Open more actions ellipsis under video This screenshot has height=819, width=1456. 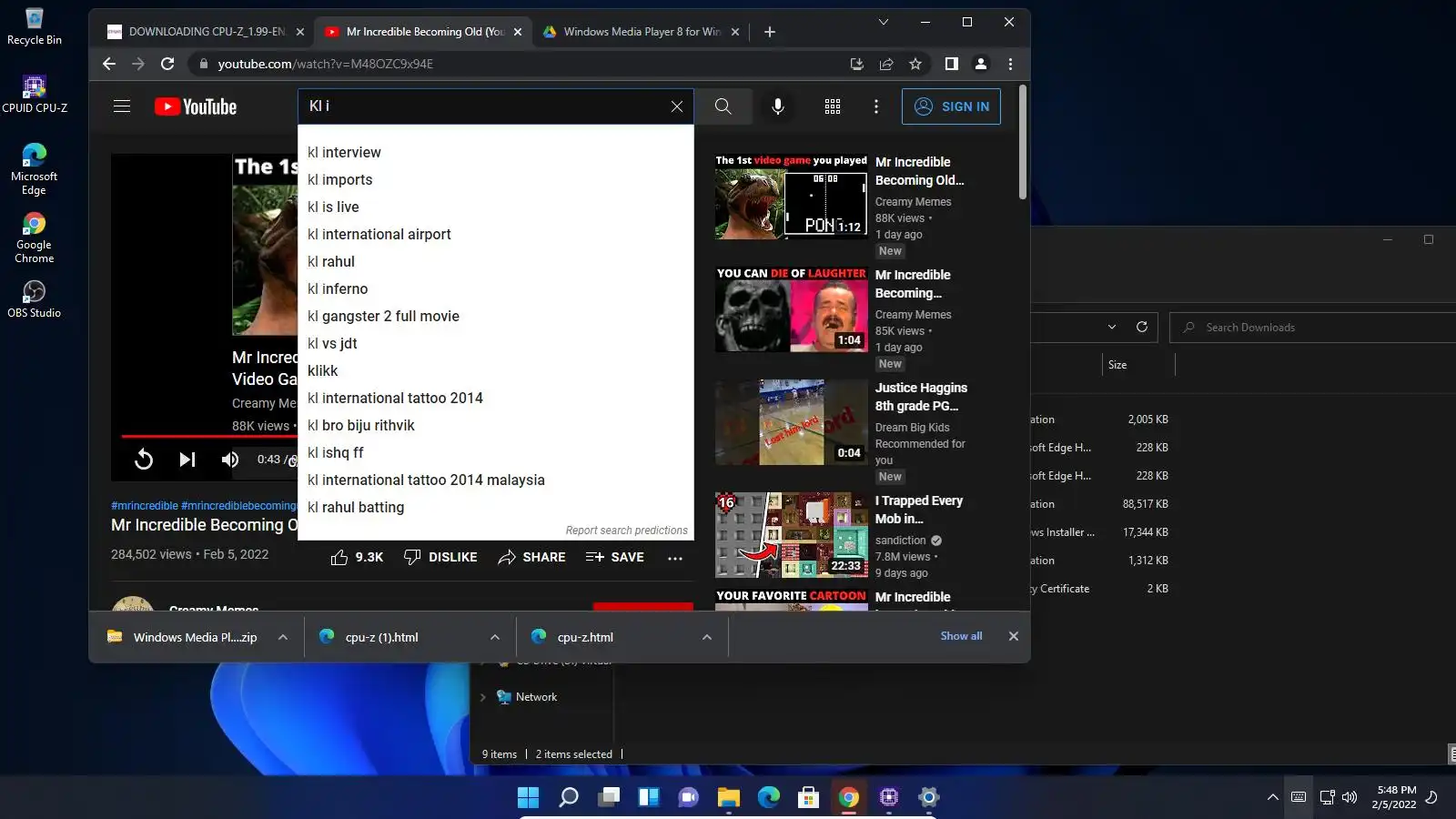tap(675, 558)
